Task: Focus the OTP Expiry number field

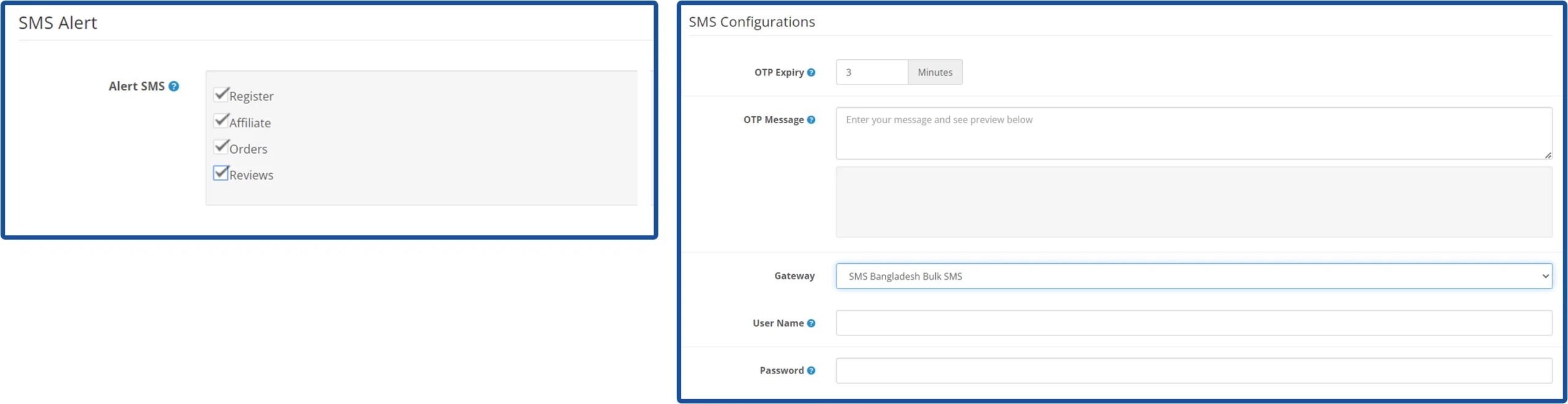Action: [871, 72]
